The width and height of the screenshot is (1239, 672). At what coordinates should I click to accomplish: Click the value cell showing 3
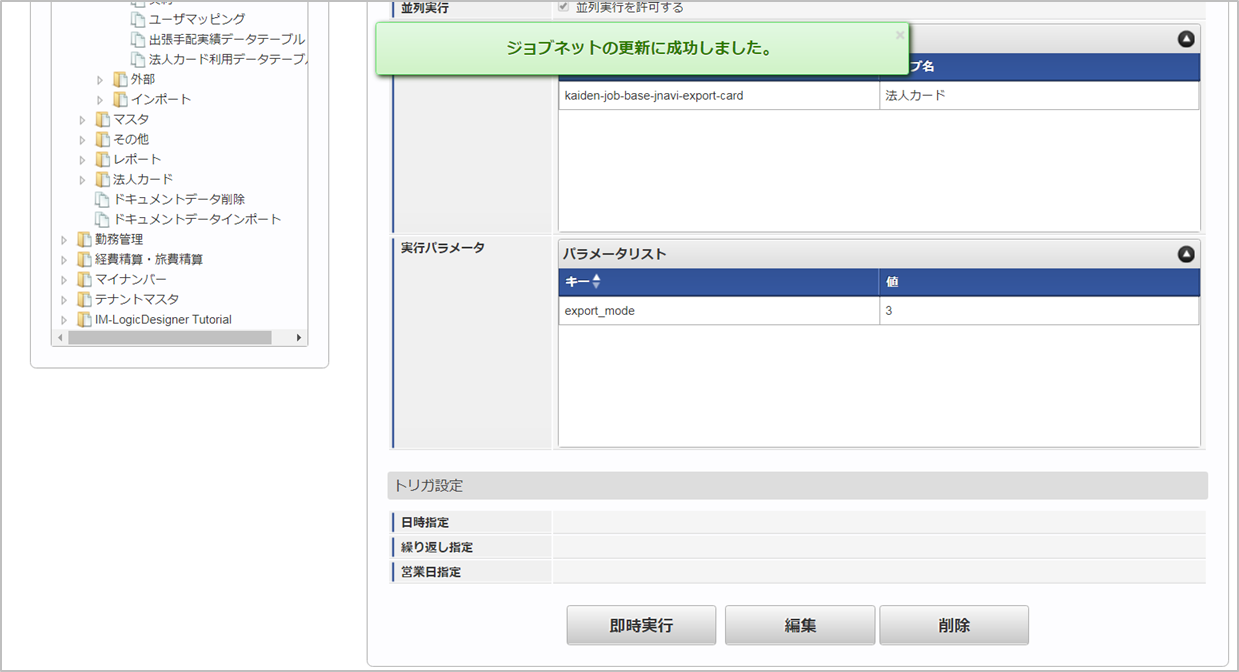click(1039, 311)
